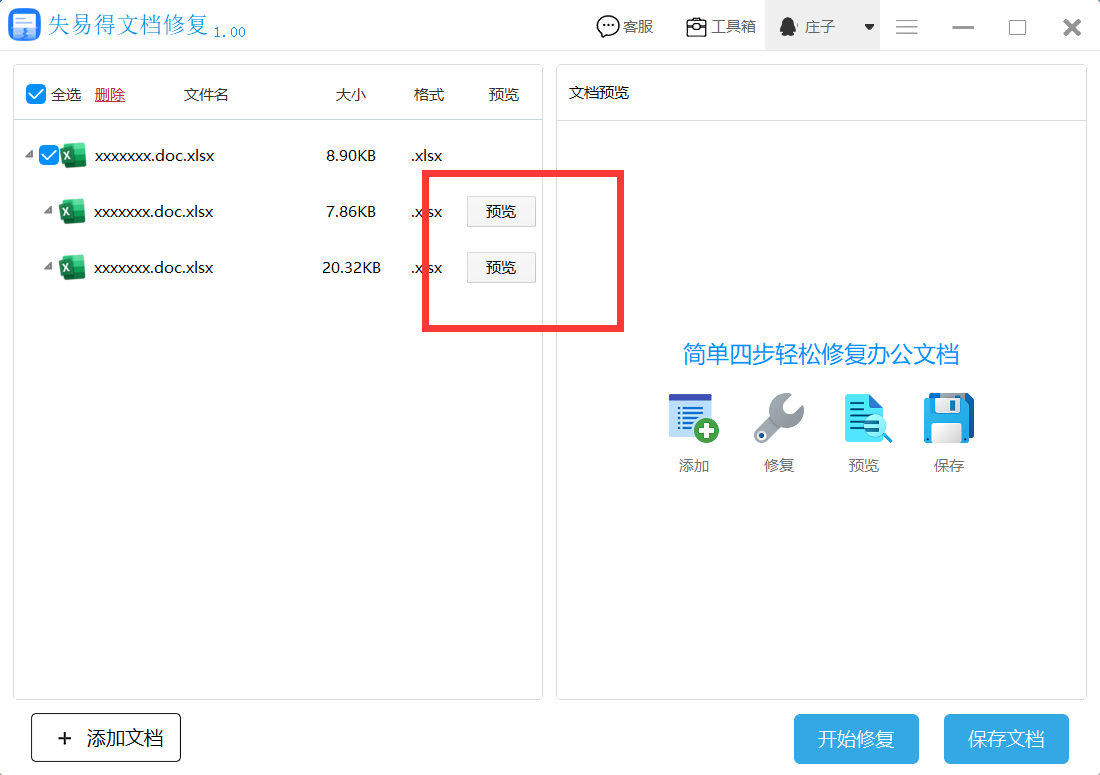Select the 20.32KB xxxxxxx.doc.xlsx filename

click(154, 268)
